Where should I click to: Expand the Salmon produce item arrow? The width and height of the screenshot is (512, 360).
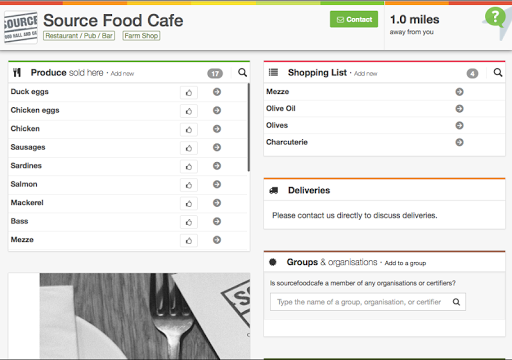coord(217,184)
